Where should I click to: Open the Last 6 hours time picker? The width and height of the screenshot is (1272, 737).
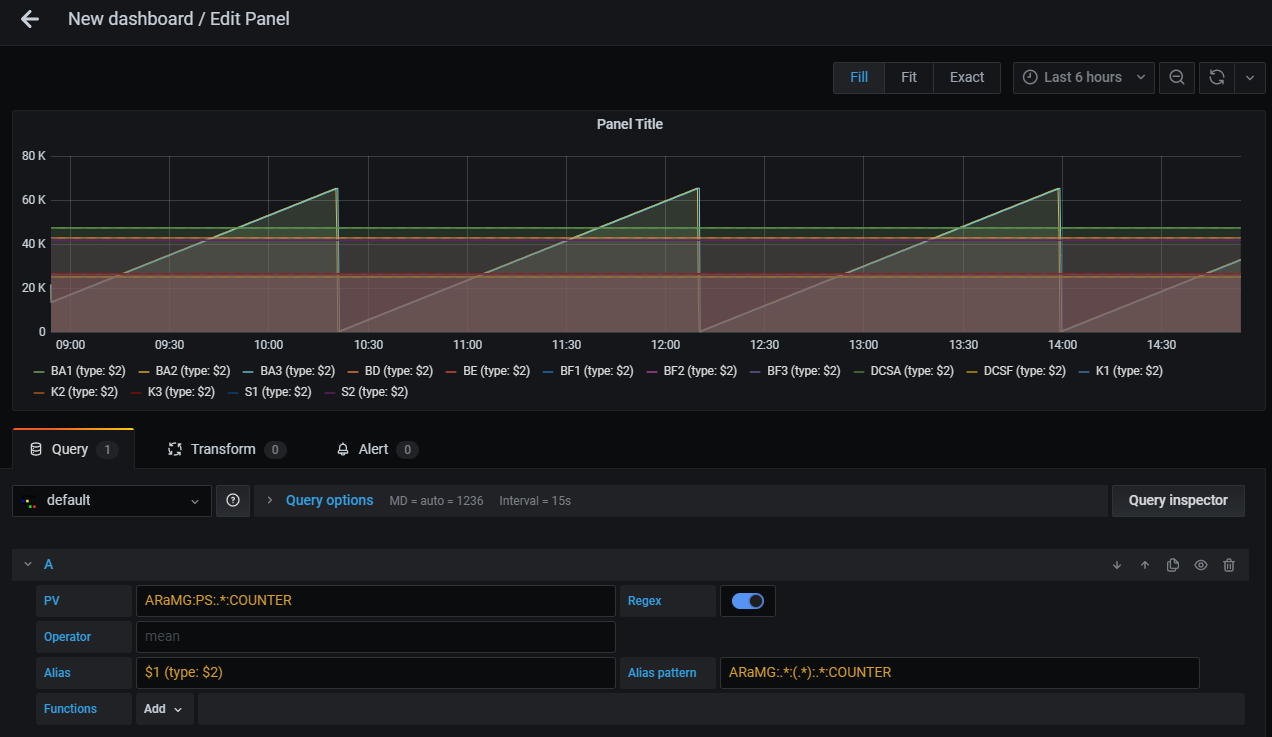tap(1083, 78)
